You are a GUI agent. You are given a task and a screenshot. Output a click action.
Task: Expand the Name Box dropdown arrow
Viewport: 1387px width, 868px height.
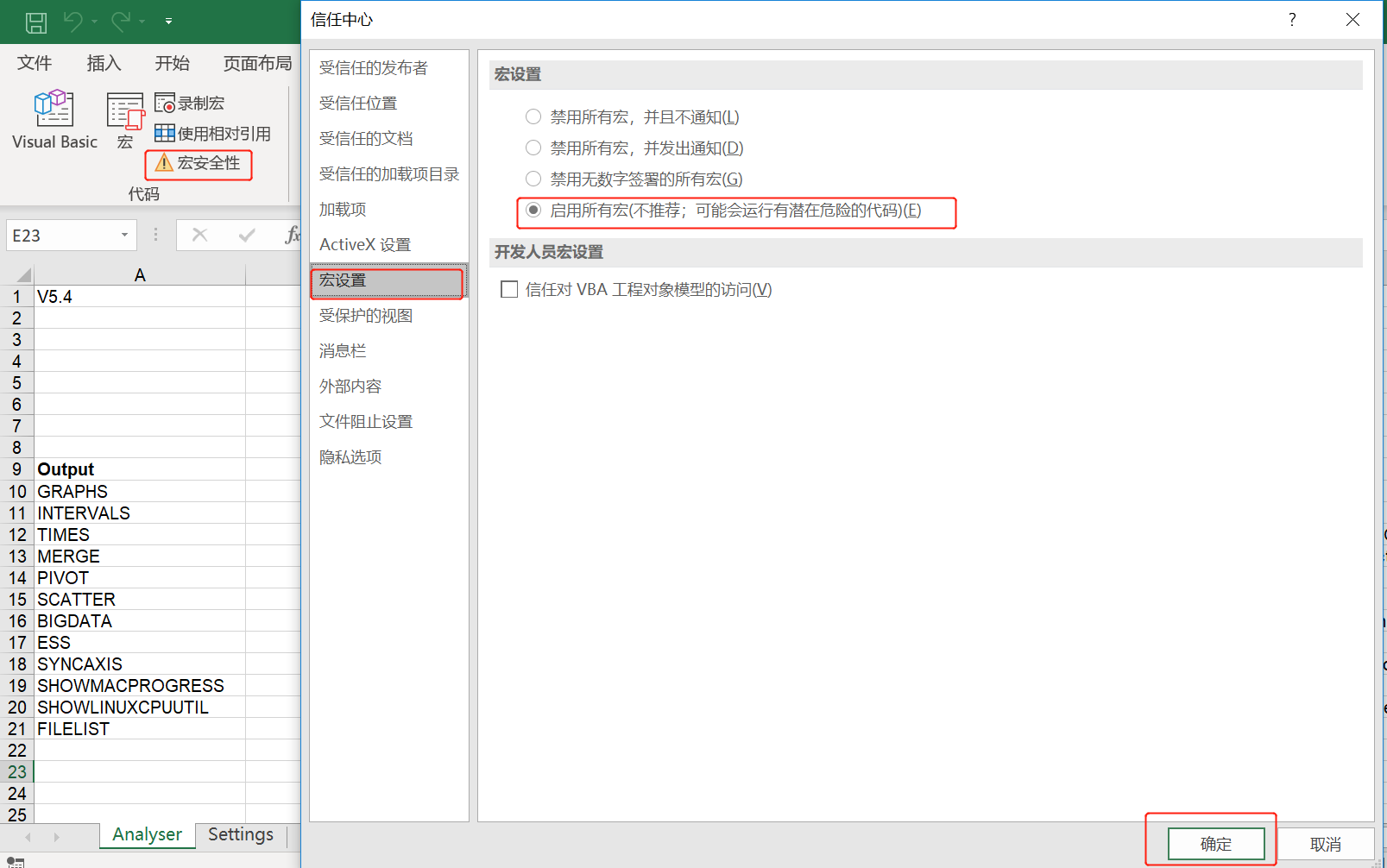click(125, 236)
